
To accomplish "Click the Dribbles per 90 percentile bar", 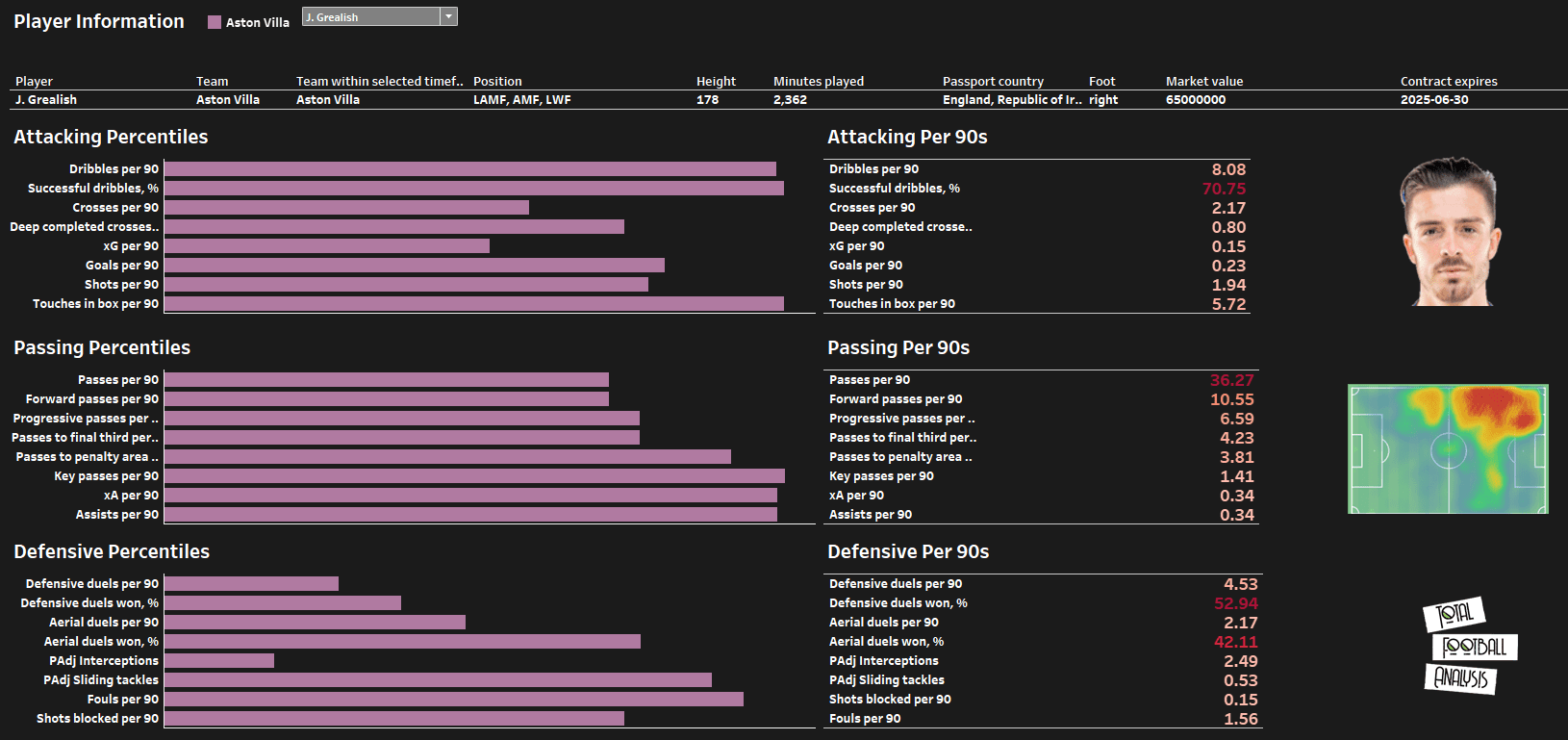I will point(470,169).
